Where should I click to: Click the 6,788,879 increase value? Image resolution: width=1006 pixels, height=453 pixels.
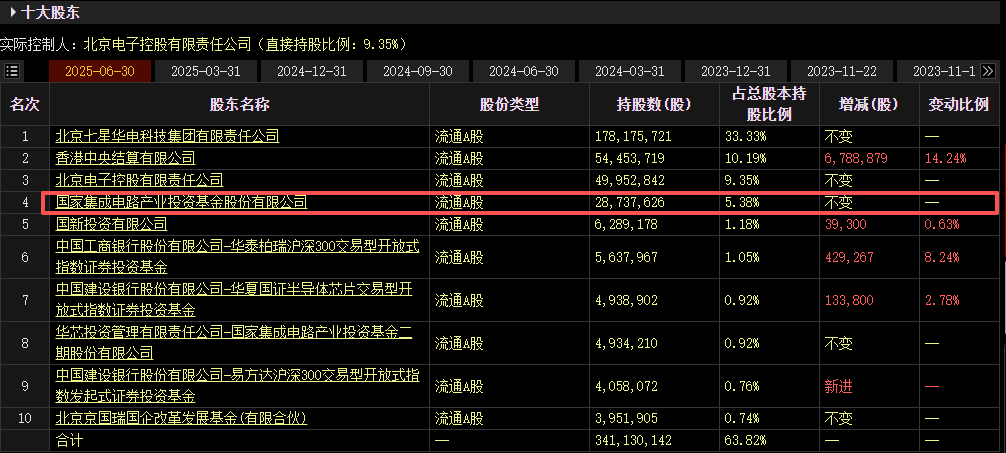click(x=856, y=158)
